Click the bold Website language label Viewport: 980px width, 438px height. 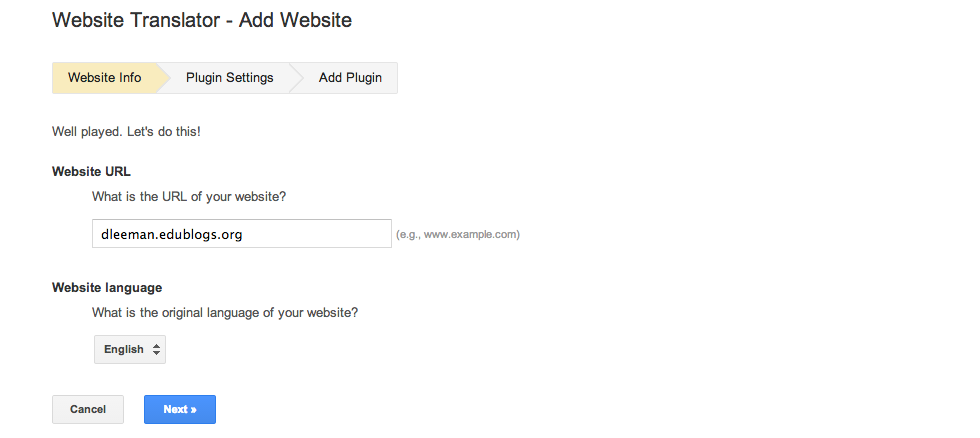(107, 288)
